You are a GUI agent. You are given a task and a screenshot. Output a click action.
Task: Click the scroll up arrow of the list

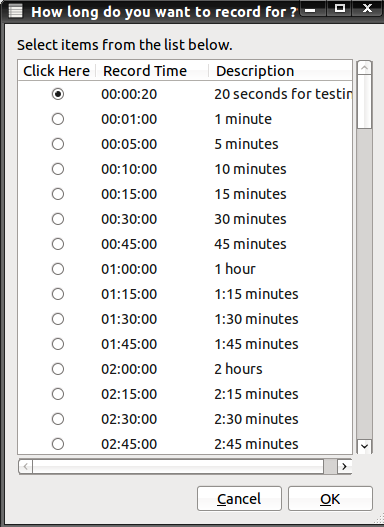click(x=365, y=68)
